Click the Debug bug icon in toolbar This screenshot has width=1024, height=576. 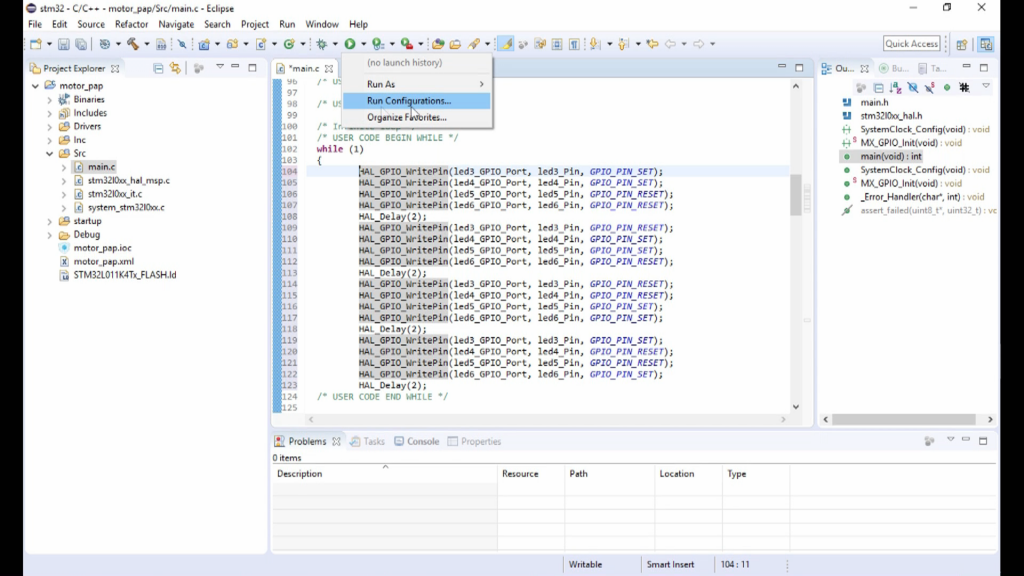click(321, 44)
